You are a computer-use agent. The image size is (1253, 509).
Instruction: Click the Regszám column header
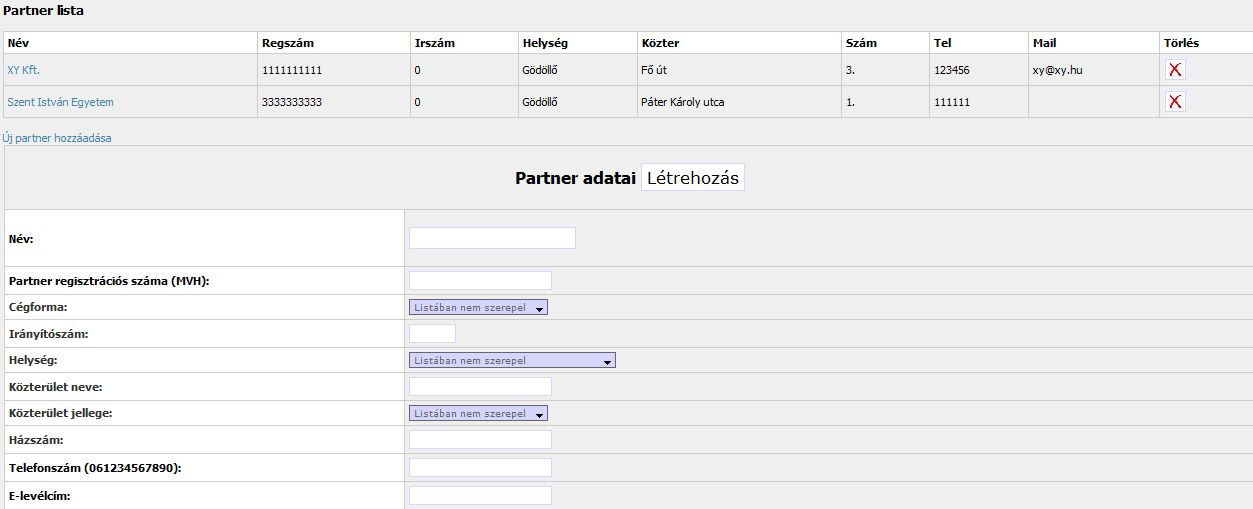(x=334, y=43)
